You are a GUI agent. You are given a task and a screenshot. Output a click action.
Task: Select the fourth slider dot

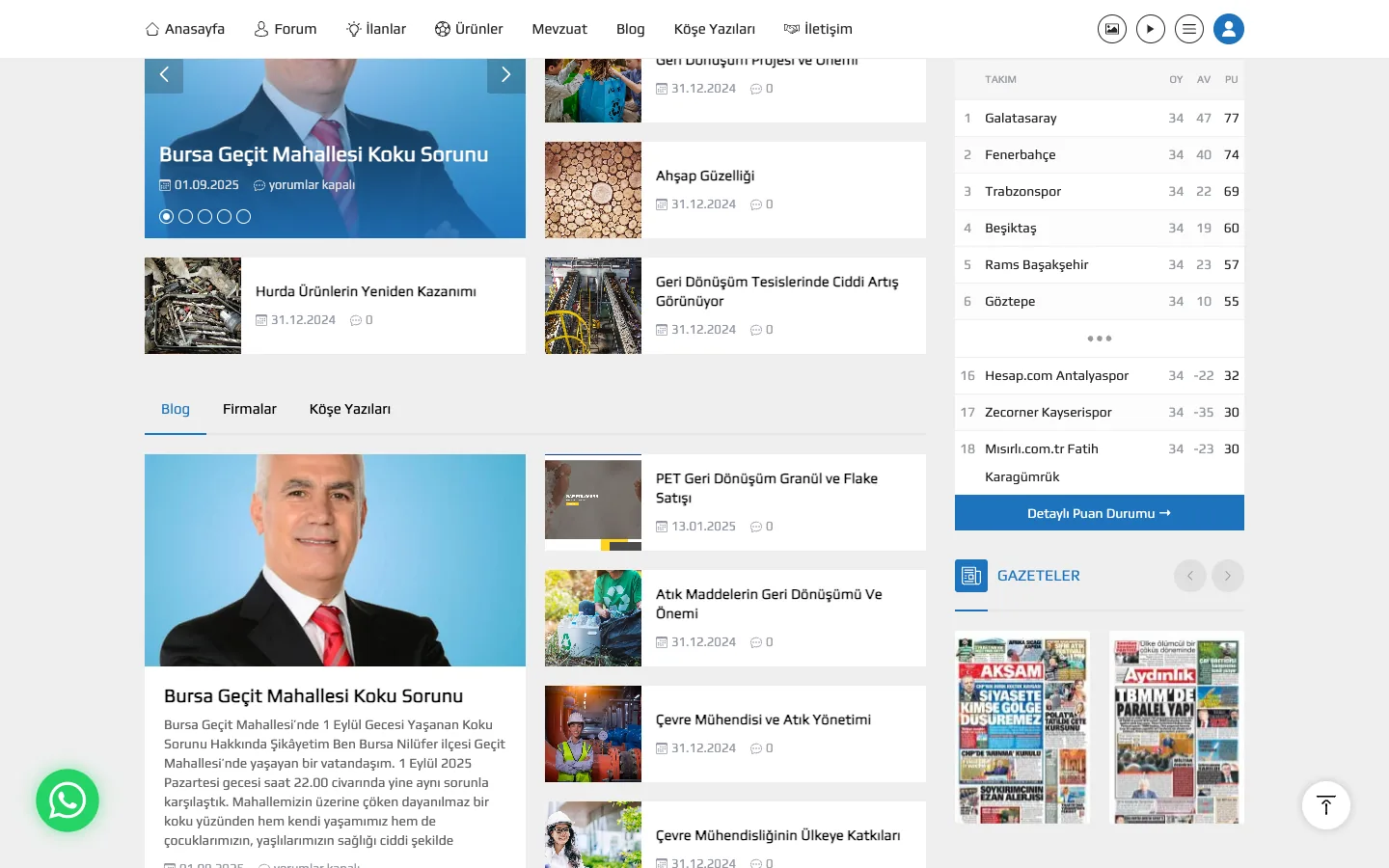[x=224, y=217]
